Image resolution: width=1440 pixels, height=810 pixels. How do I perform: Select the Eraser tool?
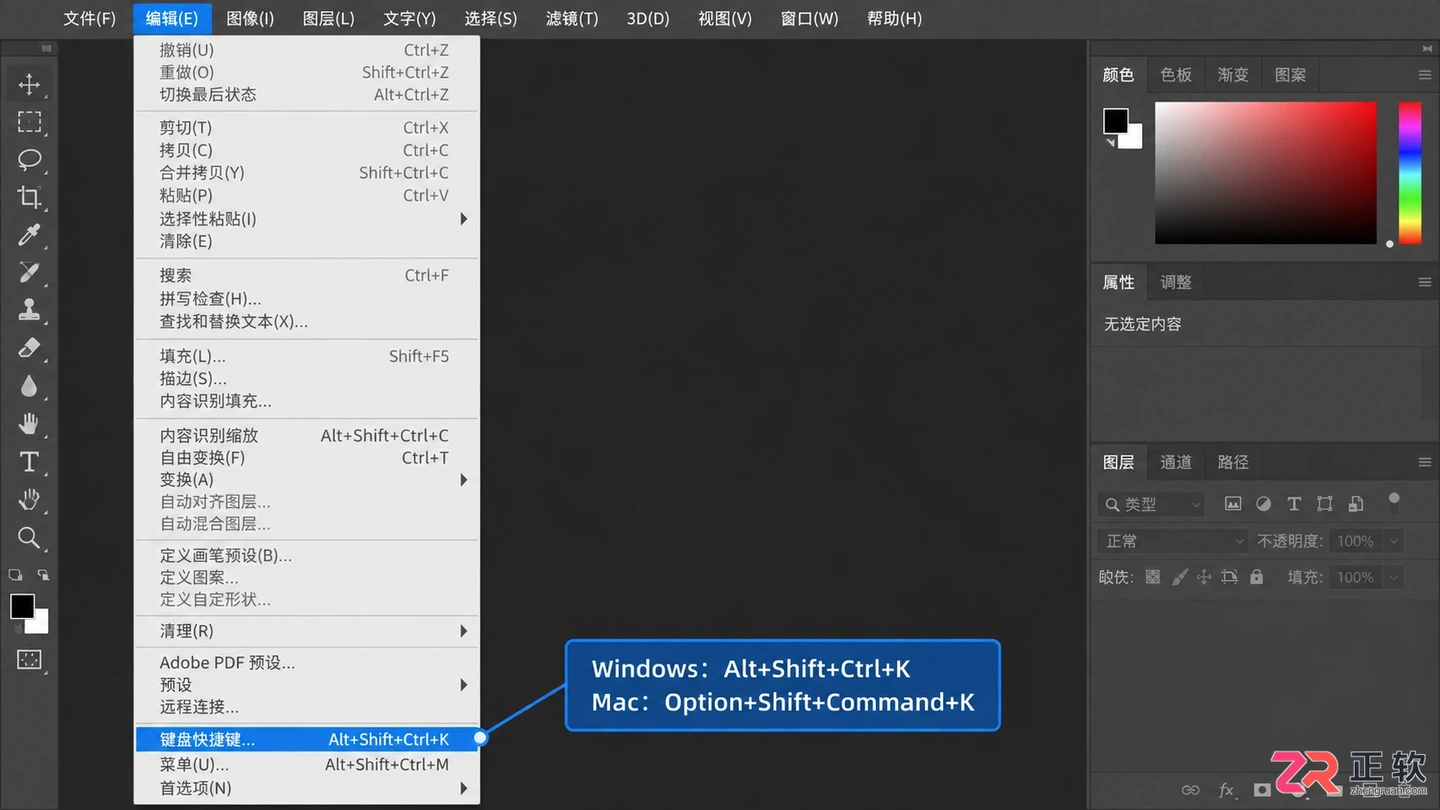tap(29, 348)
